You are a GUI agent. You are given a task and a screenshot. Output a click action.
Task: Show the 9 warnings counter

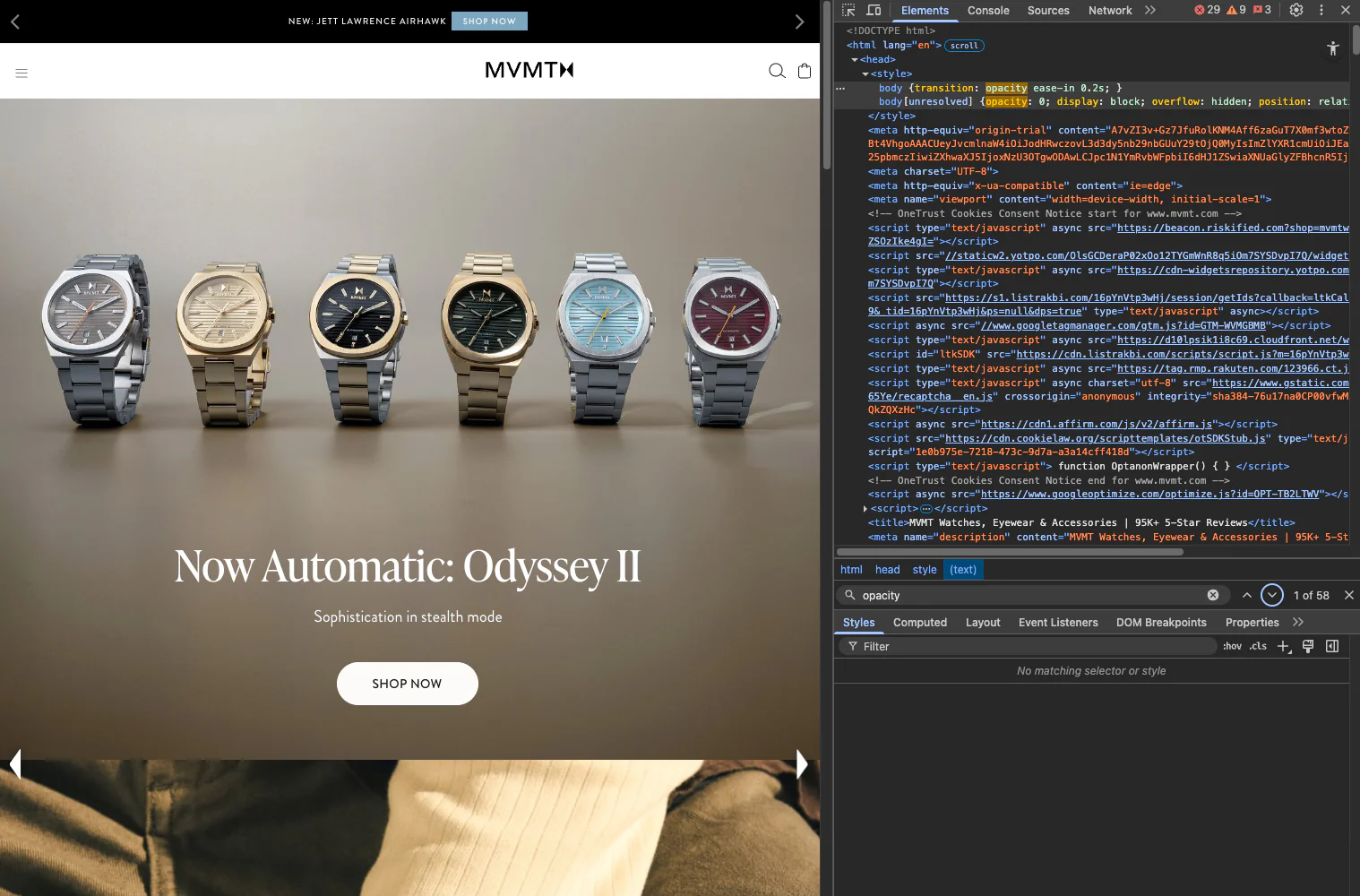click(x=1236, y=10)
